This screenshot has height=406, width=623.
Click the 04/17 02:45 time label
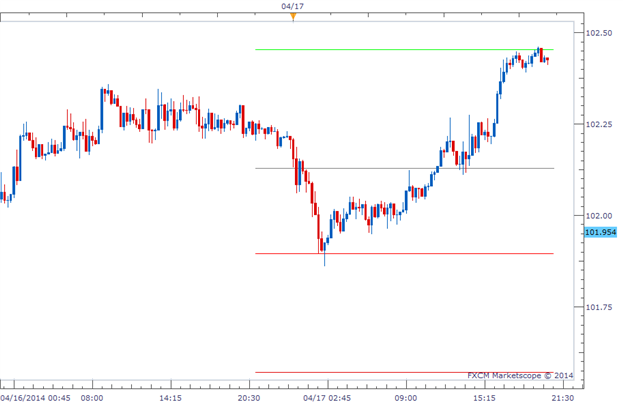click(327, 398)
